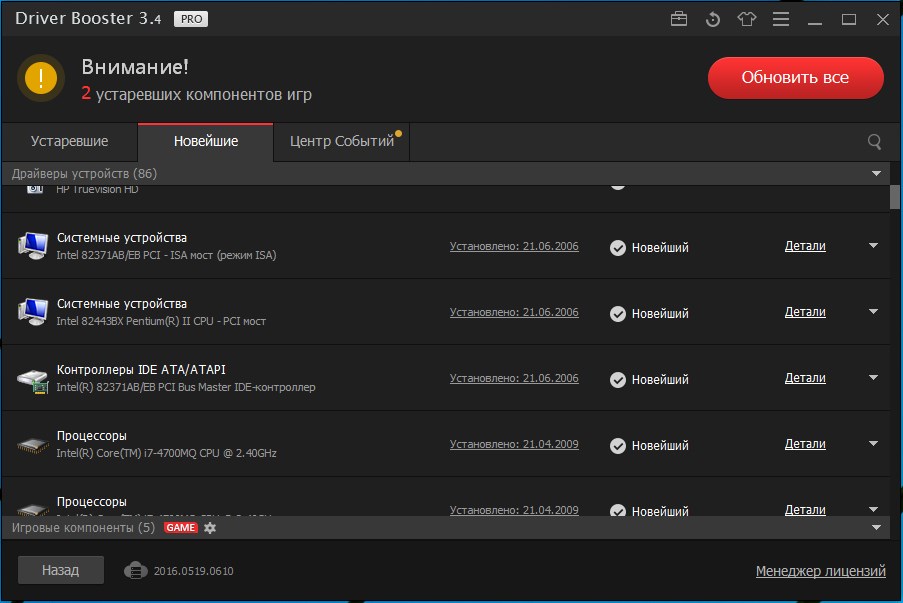Click the checkmark icon for 82371AB/EB ISA bridge
This screenshot has width=903, height=603.
[618, 248]
